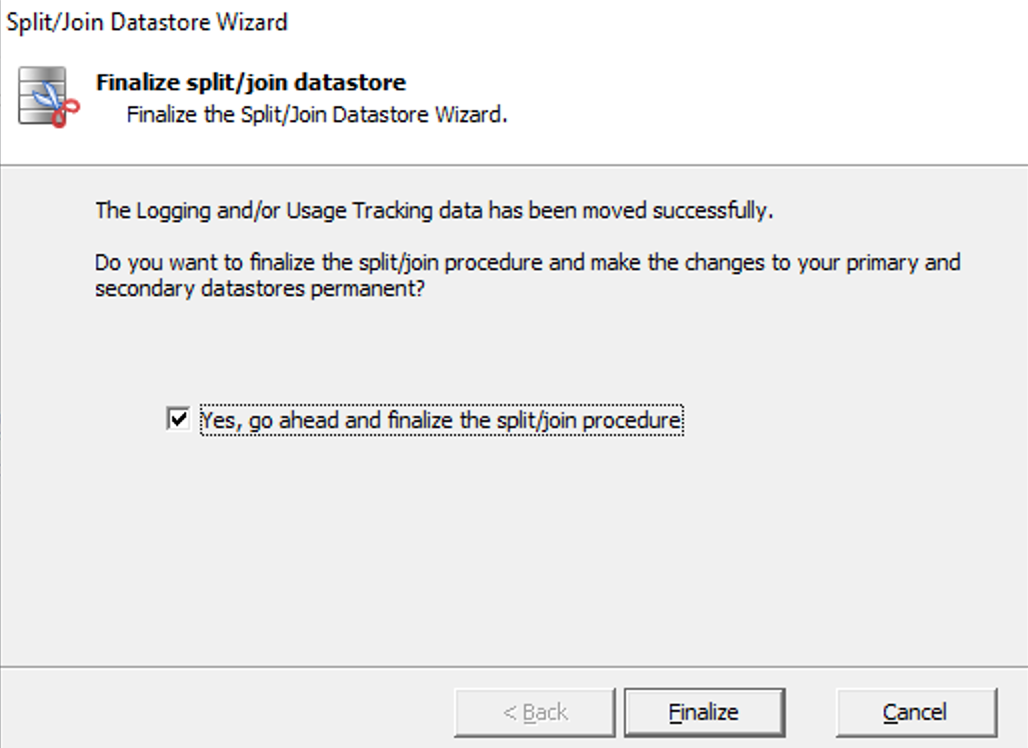The width and height of the screenshot is (1028, 748).
Task: Click the checkmark inside the checkbox square
Action: (178, 419)
